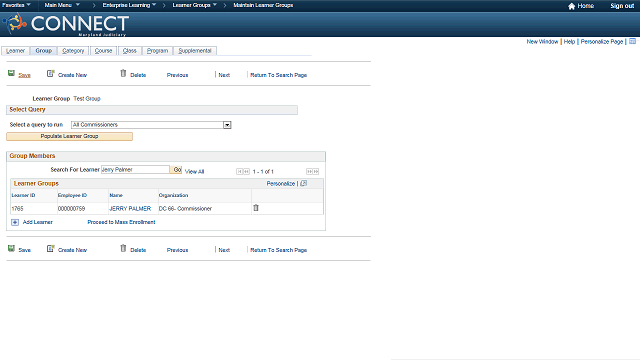Click bottom Next link
Image resolution: width=640 pixels, height=360 pixels.
click(x=224, y=250)
